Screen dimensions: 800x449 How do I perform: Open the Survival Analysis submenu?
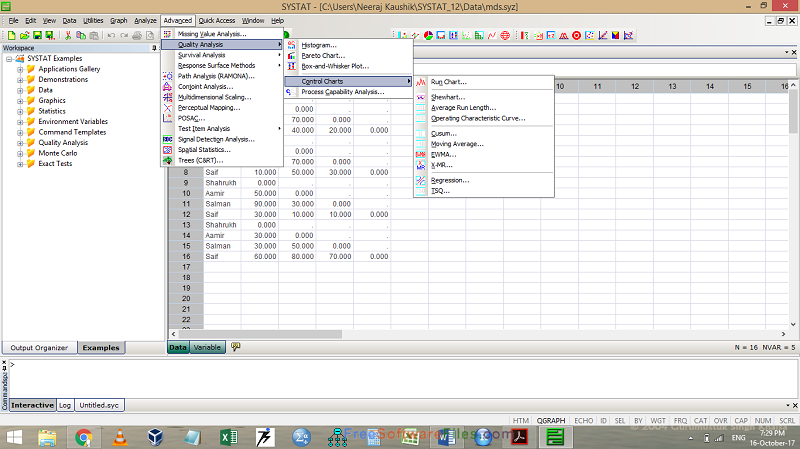click(222, 55)
